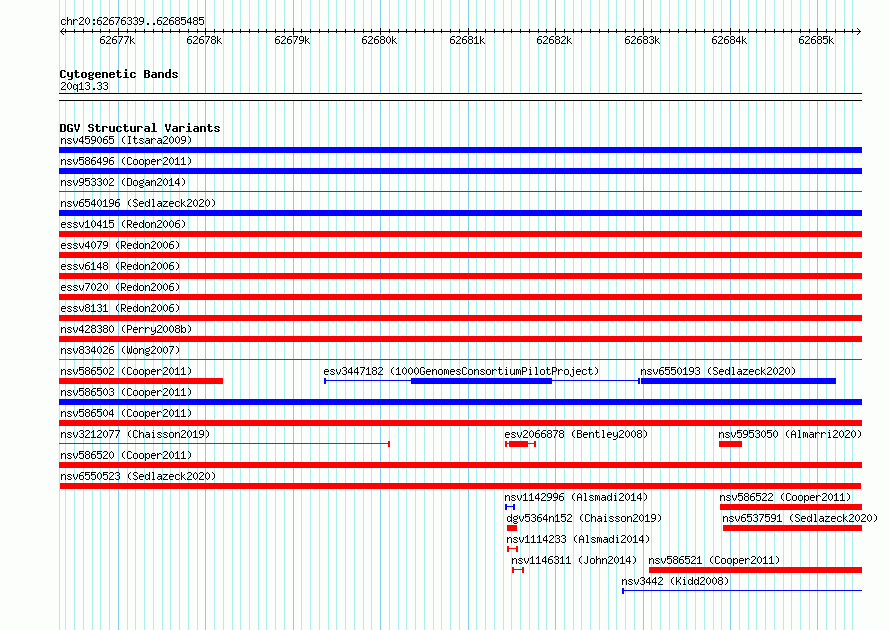Screen dimensions: 890x630
Task: Click the essv7020 (Redon2006) label
Action: [x=120, y=287]
